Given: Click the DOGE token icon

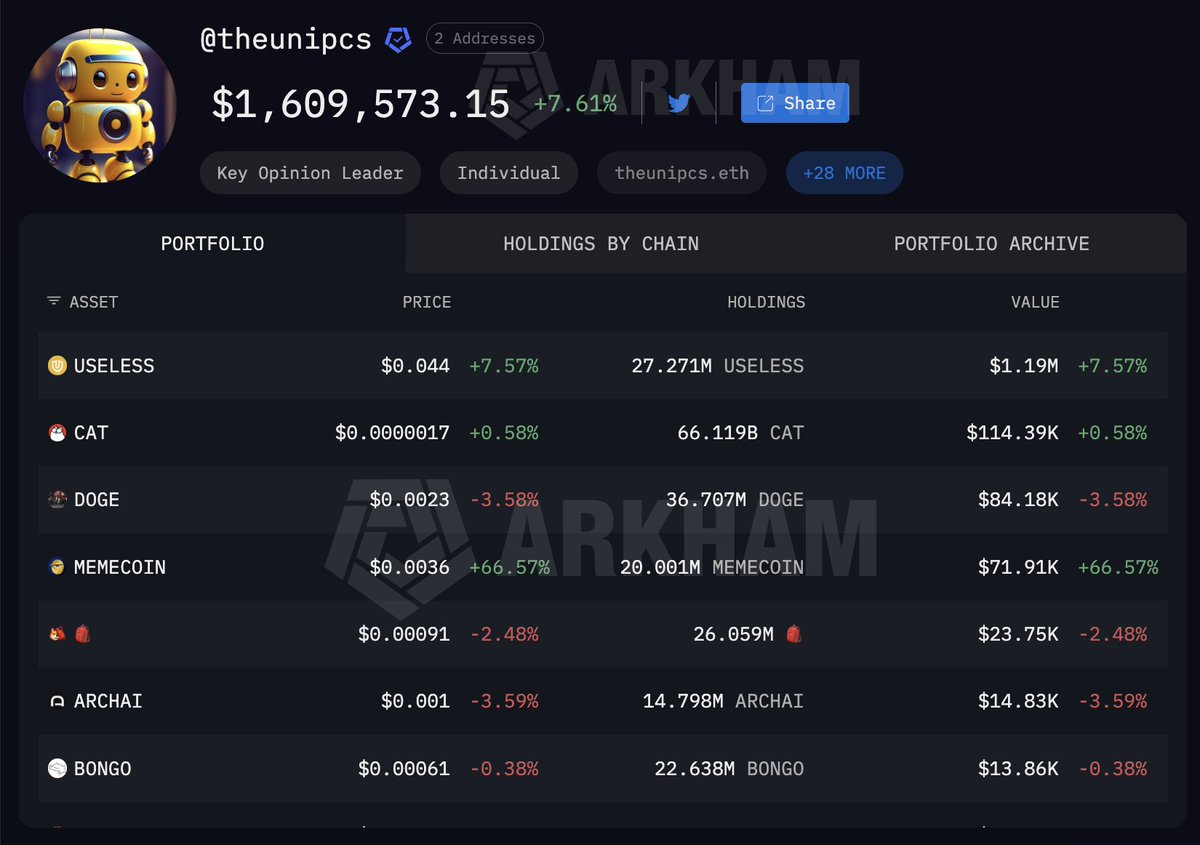Looking at the screenshot, I should coord(58,500).
